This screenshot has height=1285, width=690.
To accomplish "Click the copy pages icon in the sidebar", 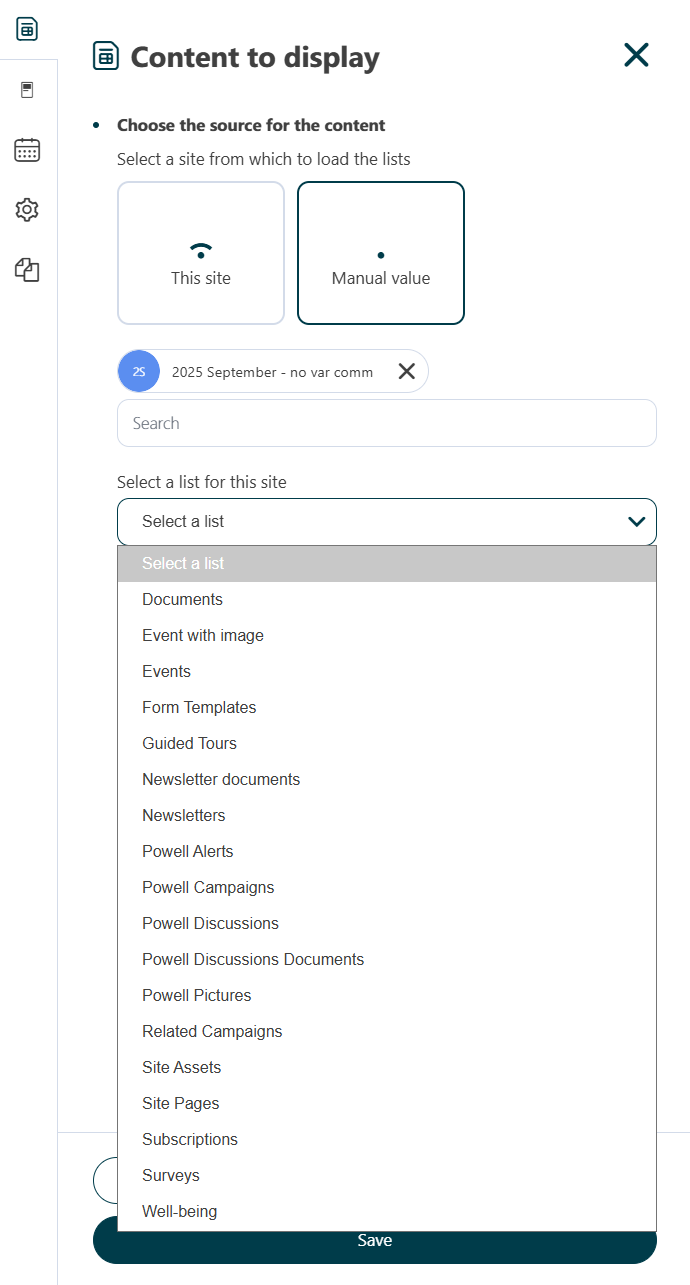I will tap(27, 270).
